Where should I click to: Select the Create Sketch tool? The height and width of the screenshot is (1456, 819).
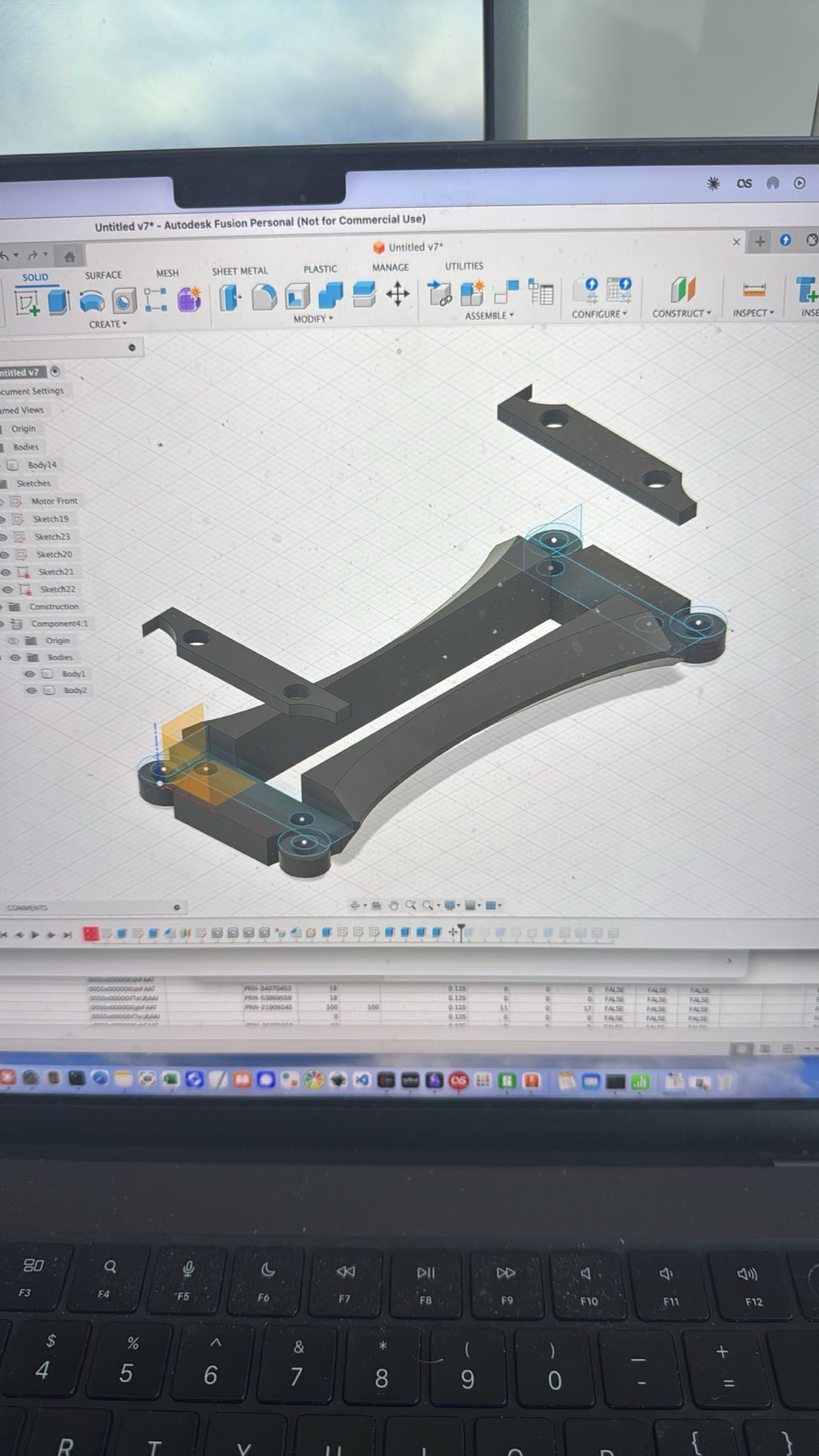tap(27, 303)
